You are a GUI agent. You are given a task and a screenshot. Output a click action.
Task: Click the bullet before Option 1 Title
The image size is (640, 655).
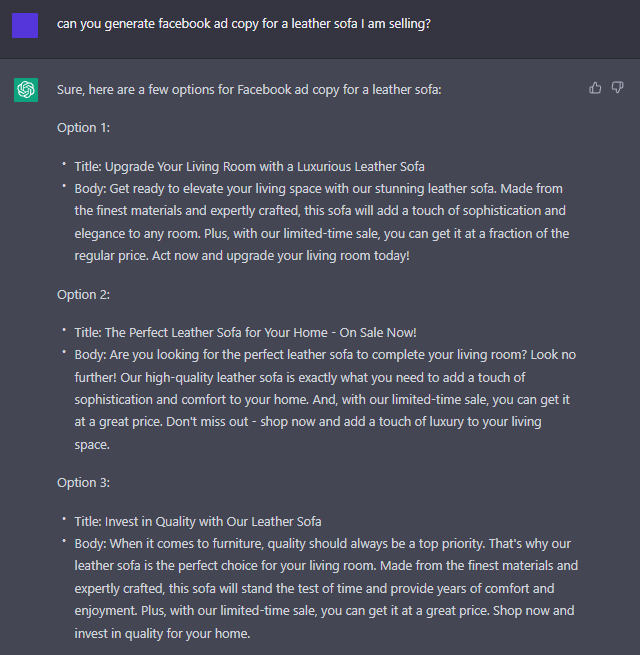(64, 164)
